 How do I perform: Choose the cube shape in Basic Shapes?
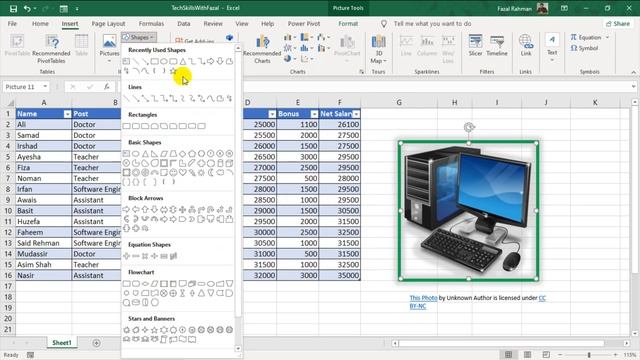pos(229,163)
